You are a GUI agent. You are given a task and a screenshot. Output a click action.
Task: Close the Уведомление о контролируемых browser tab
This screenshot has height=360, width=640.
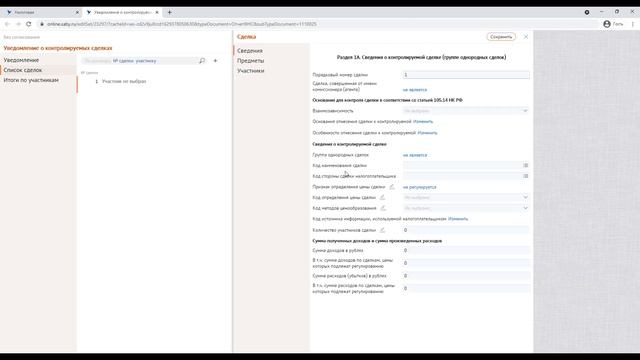(157, 12)
